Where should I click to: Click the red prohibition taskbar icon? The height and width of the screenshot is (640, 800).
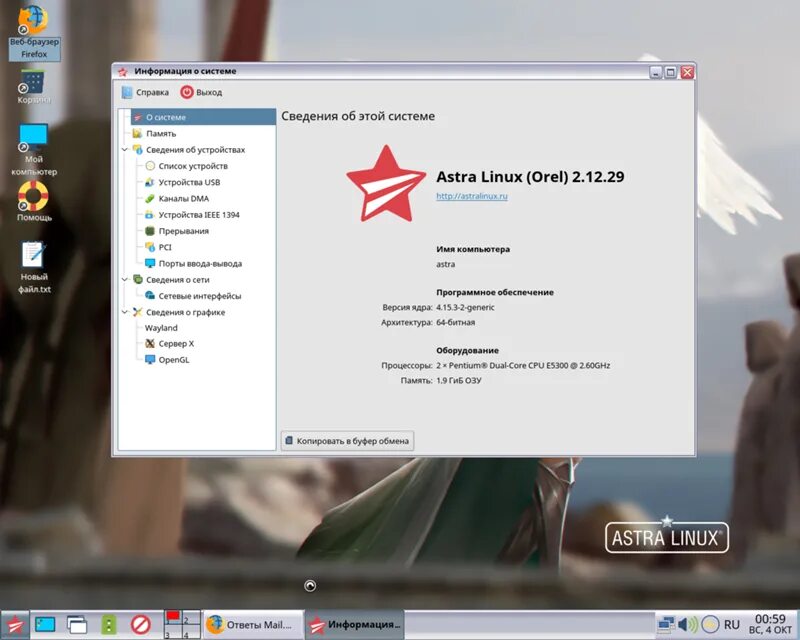point(141,625)
